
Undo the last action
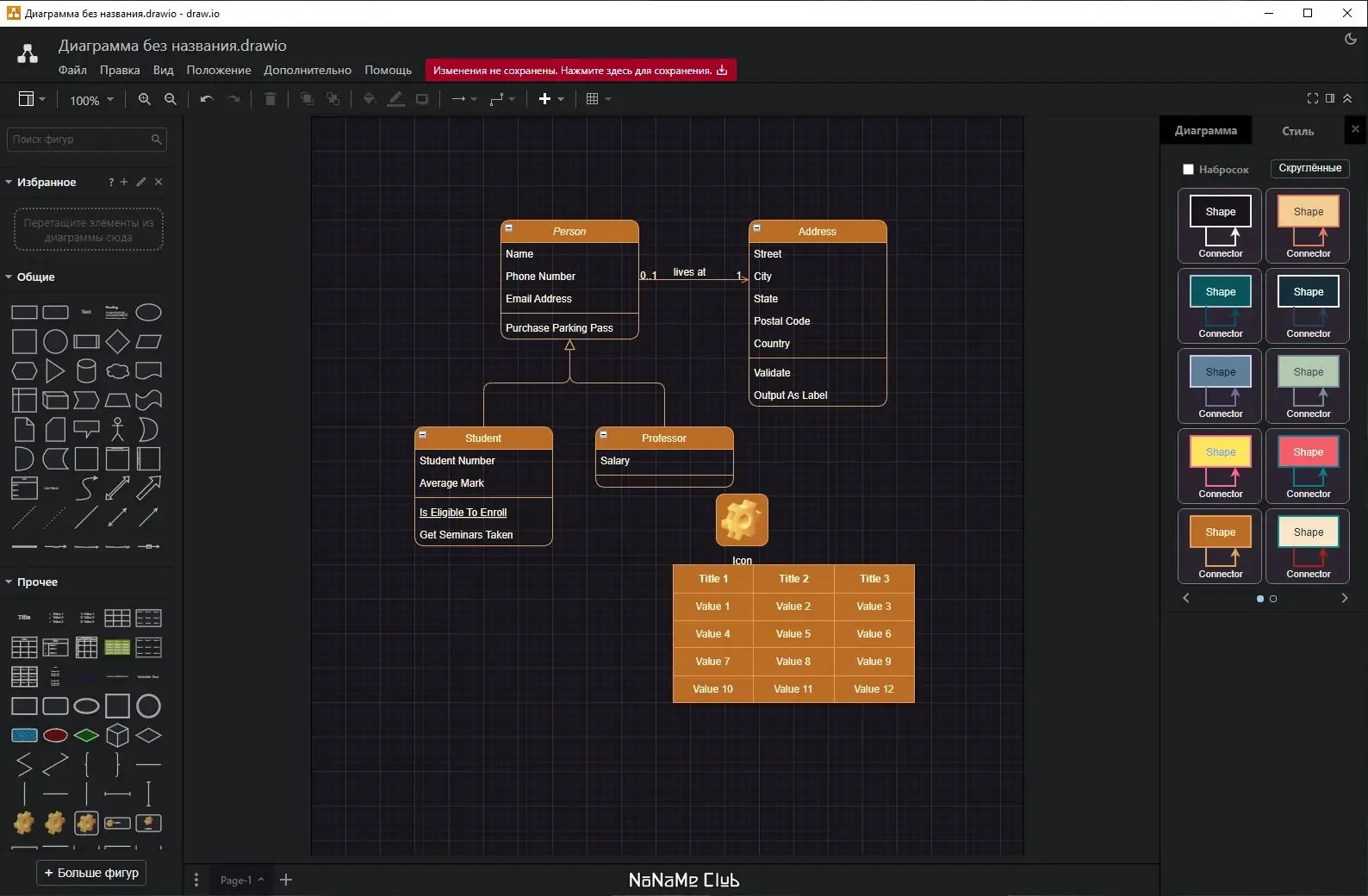coord(207,99)
